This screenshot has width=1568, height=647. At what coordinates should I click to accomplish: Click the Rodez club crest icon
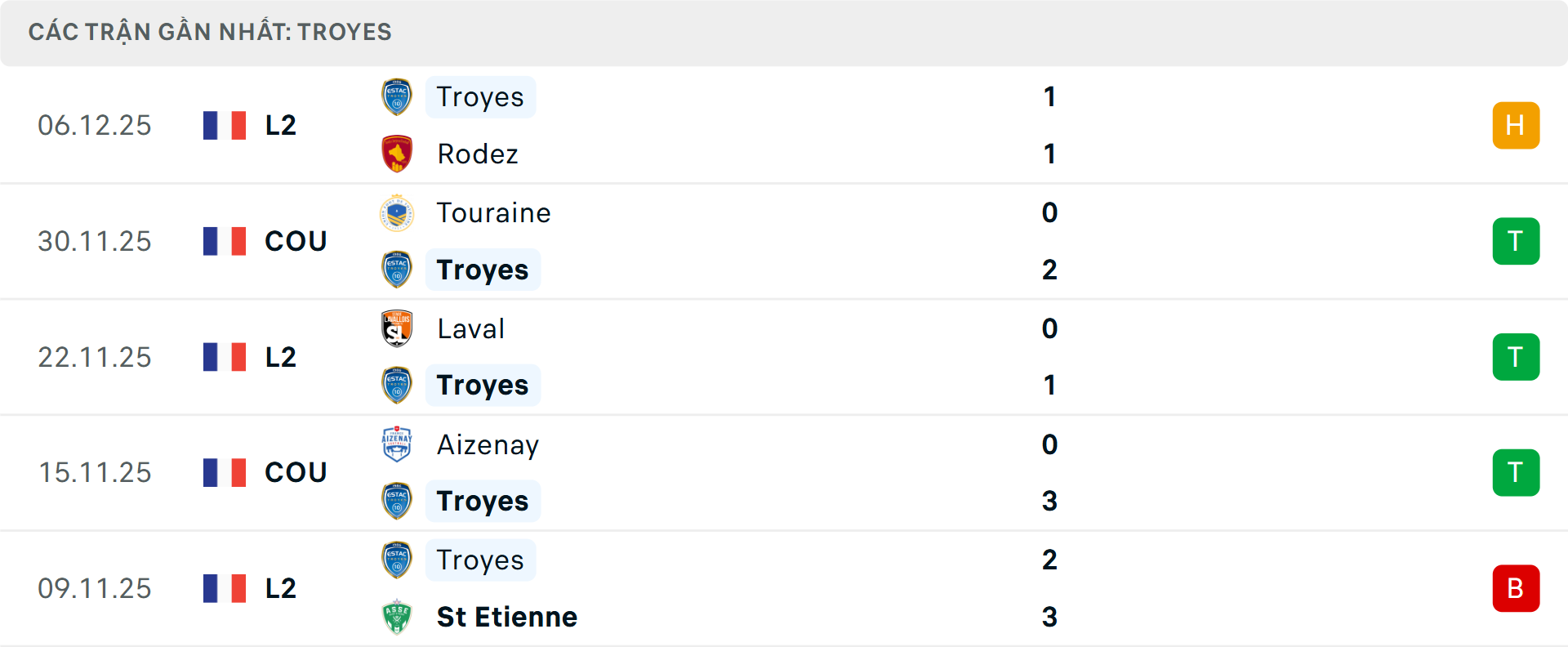point(397,154)
